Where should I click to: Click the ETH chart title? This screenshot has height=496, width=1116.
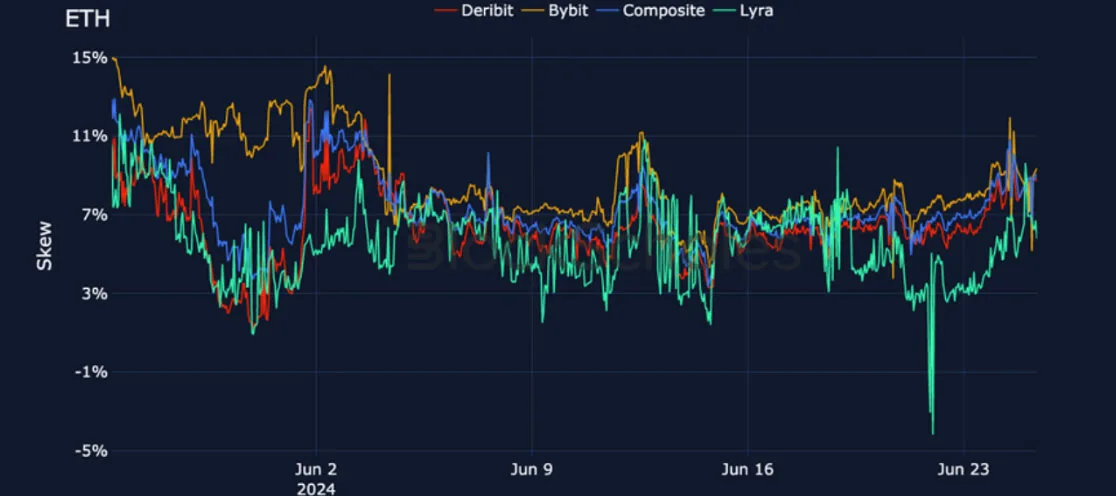click(x=88, y=19)
